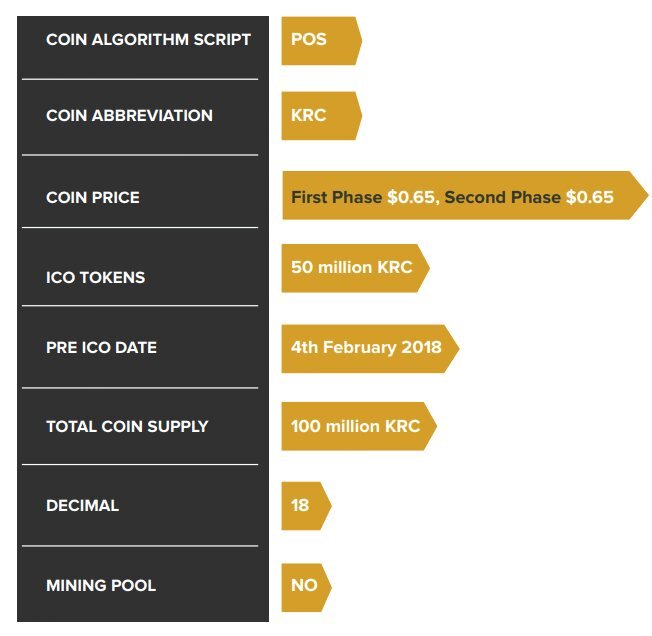Select the 50 million KRC tag
The height and width of the screenshot is (636, 652).
point(356,268)
